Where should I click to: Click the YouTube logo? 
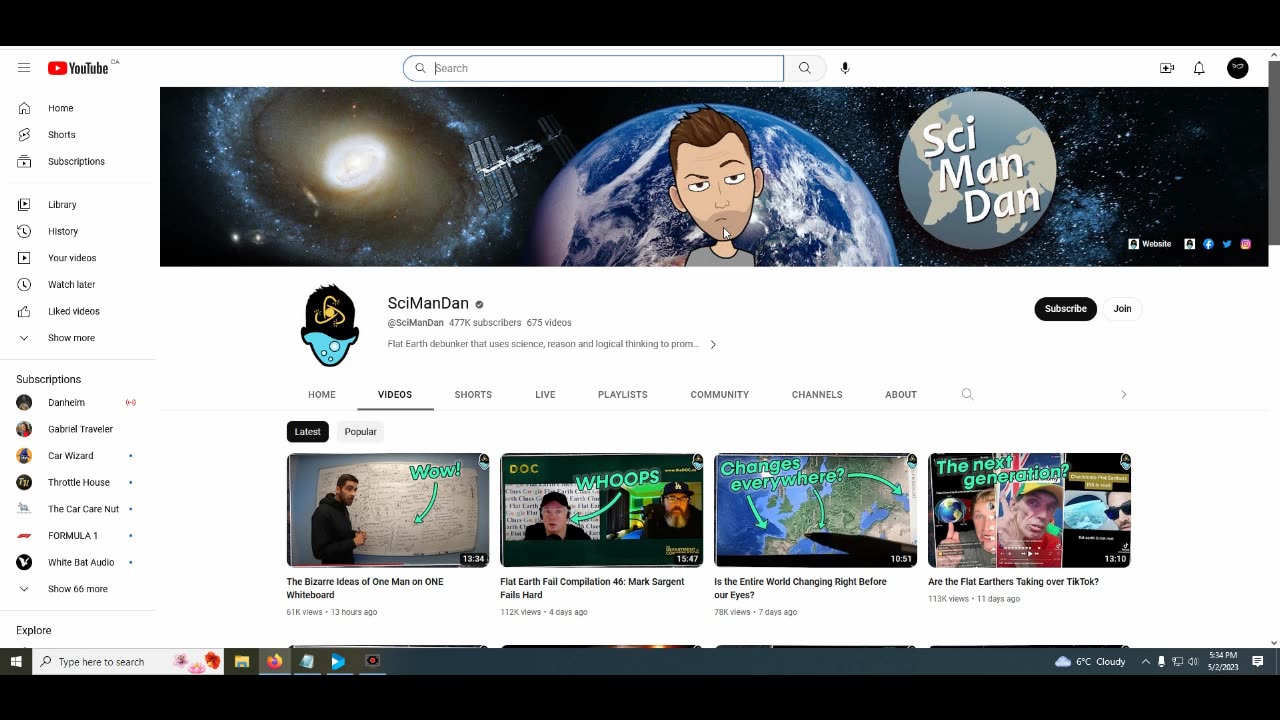pos(78,68)
